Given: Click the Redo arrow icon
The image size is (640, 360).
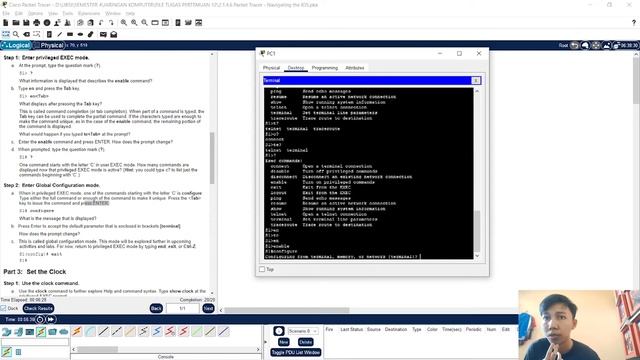Looking at the screenshot, I should (x=111, y=23).
